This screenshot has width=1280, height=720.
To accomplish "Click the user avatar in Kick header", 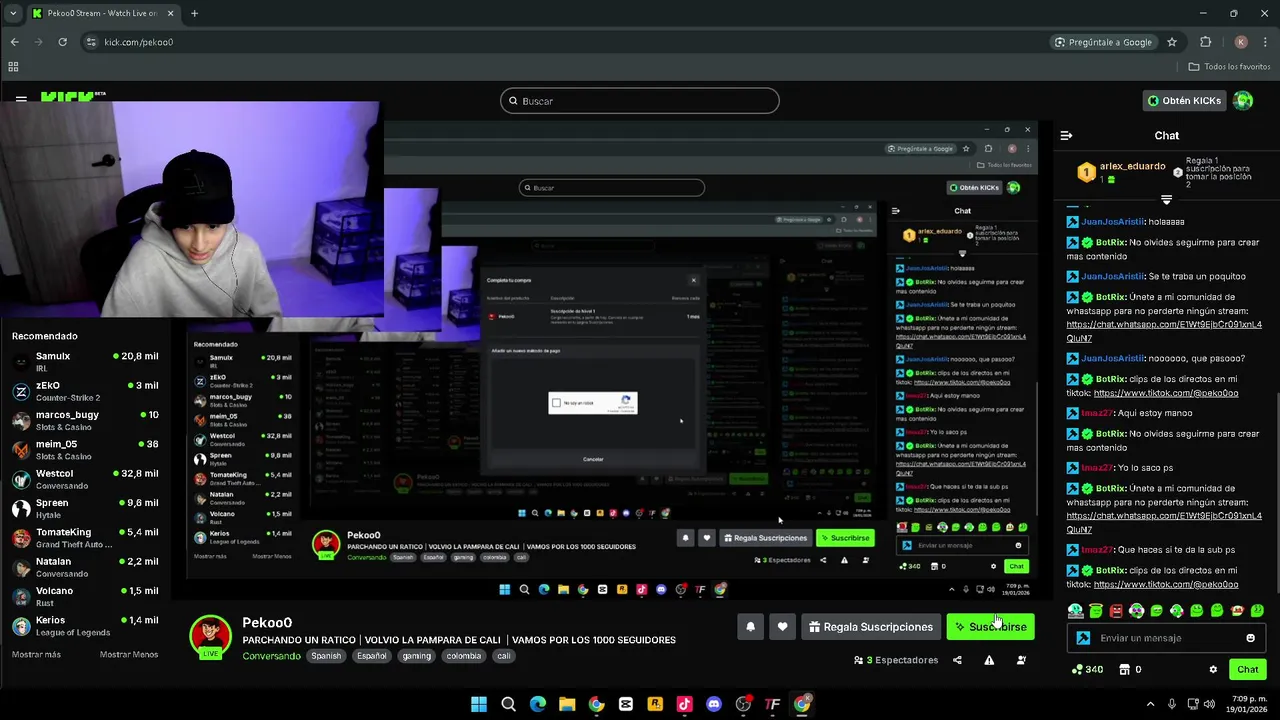I will pyautogui.click(x=1243, y=100).
